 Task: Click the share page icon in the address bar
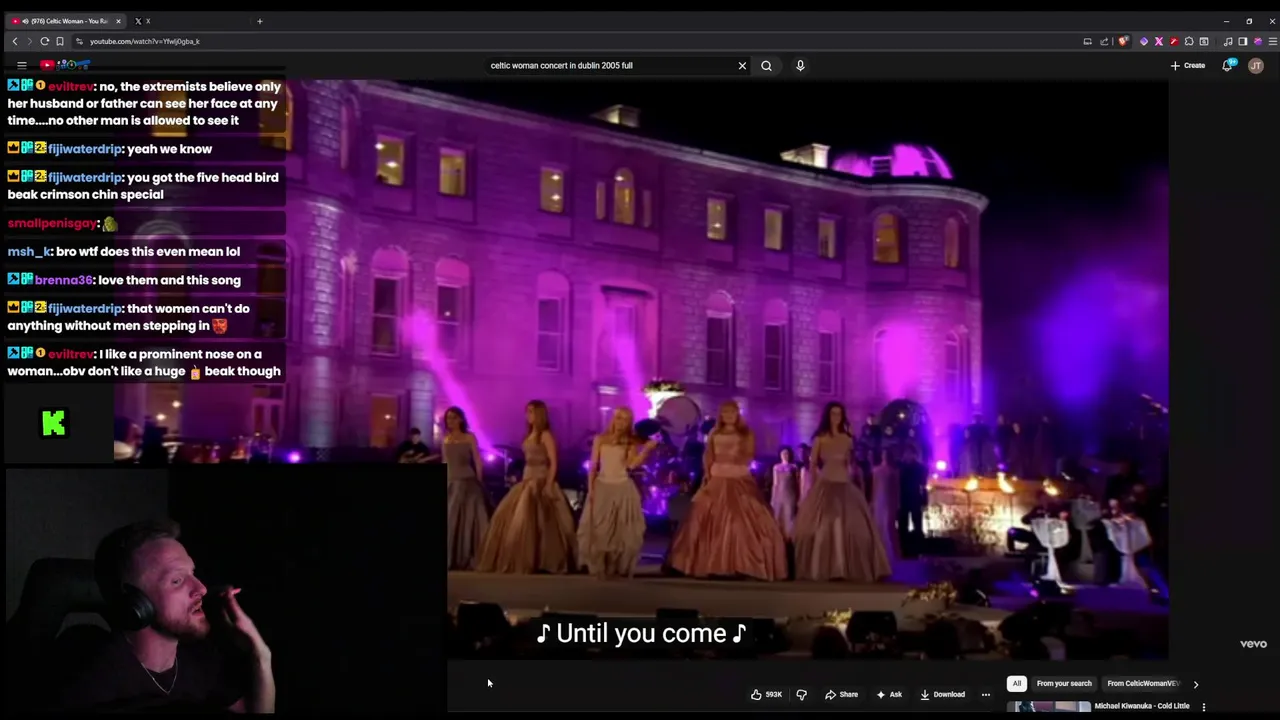(x=1104, y=41)
